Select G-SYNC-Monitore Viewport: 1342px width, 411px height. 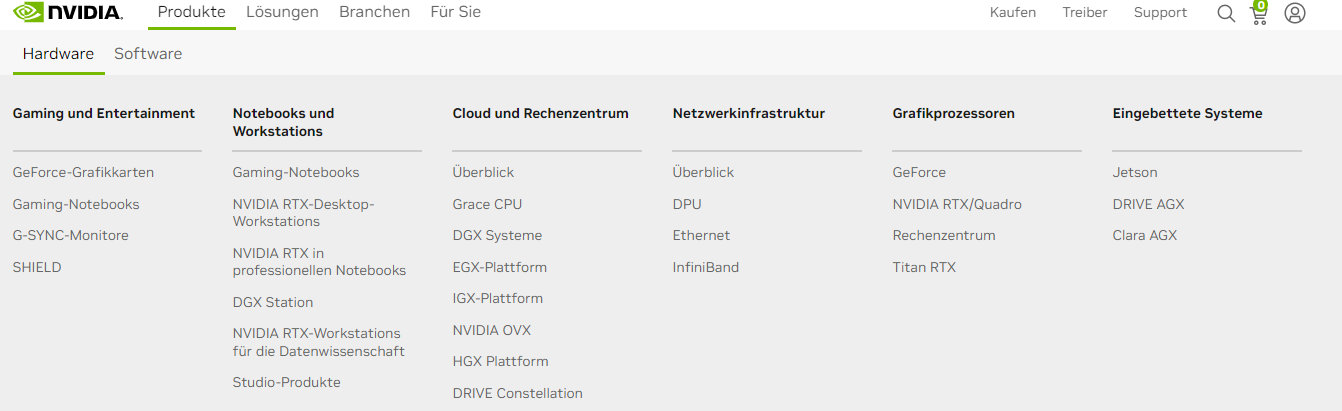click(x=70, y=235)
